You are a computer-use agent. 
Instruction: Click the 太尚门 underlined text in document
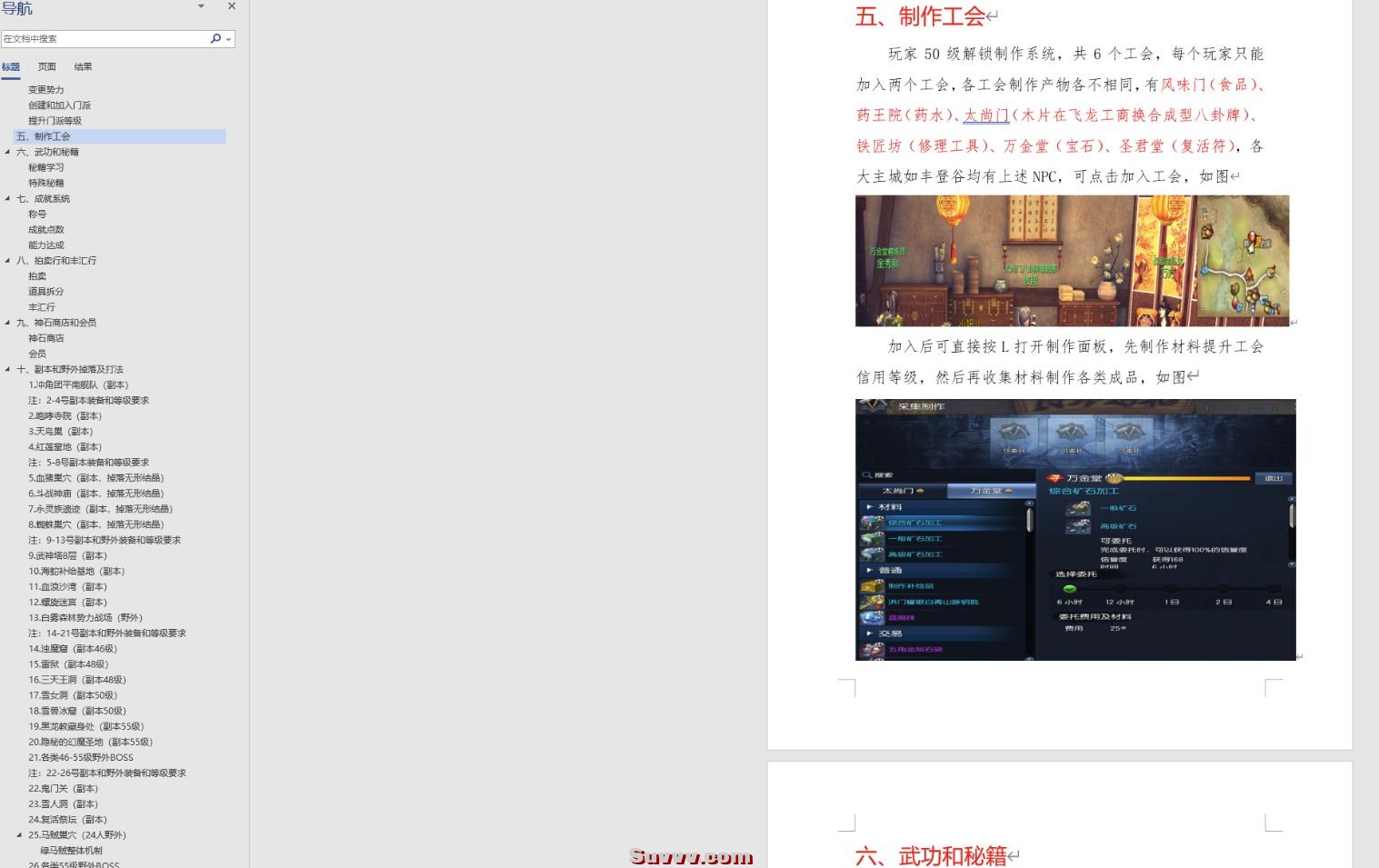(986, 115)
